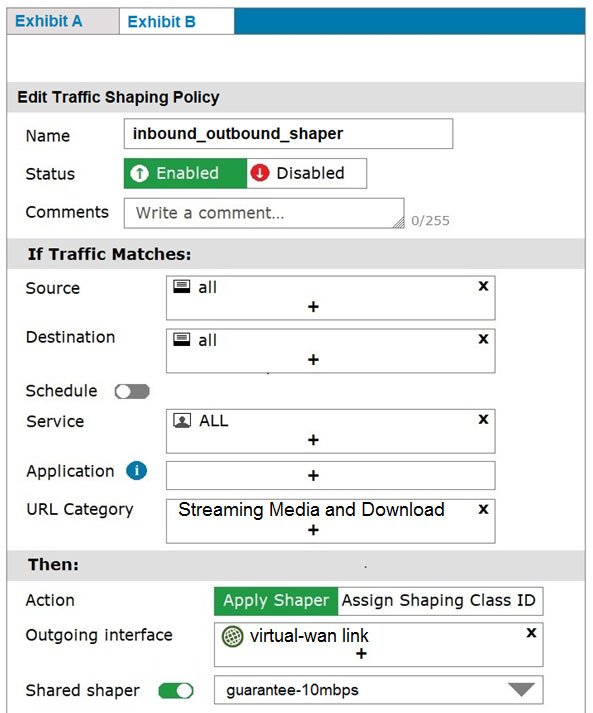
Task: Select the Apply Shaper action
Action: pos(276,601)
